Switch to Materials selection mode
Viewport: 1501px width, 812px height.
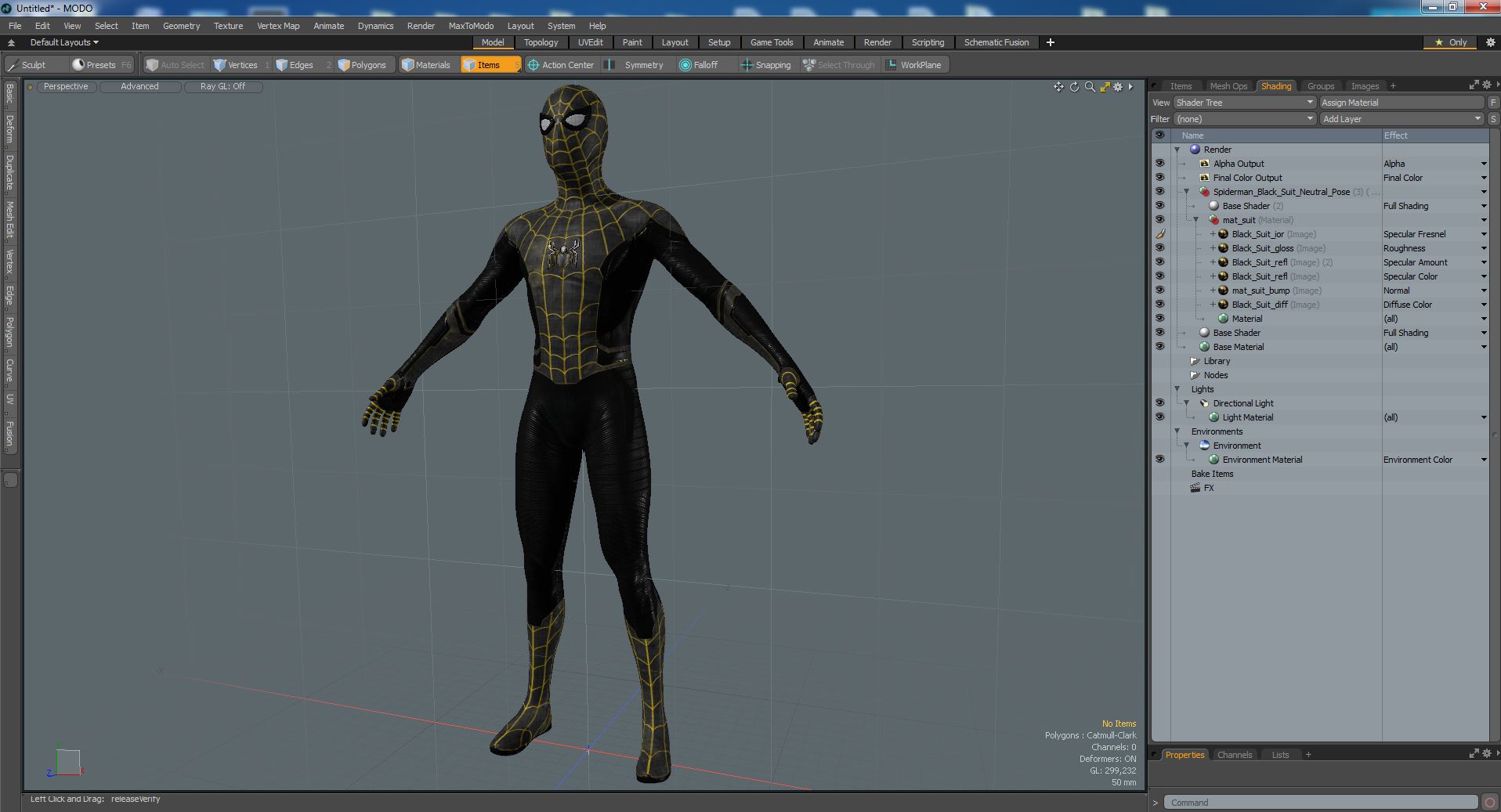pyautogui.click(x=427, y=65)
